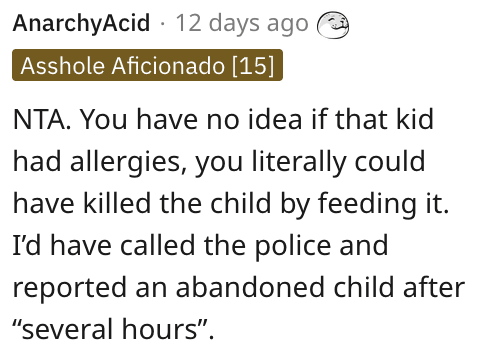
Task: Click the dot separator after the username
Action: pos(163,24)
